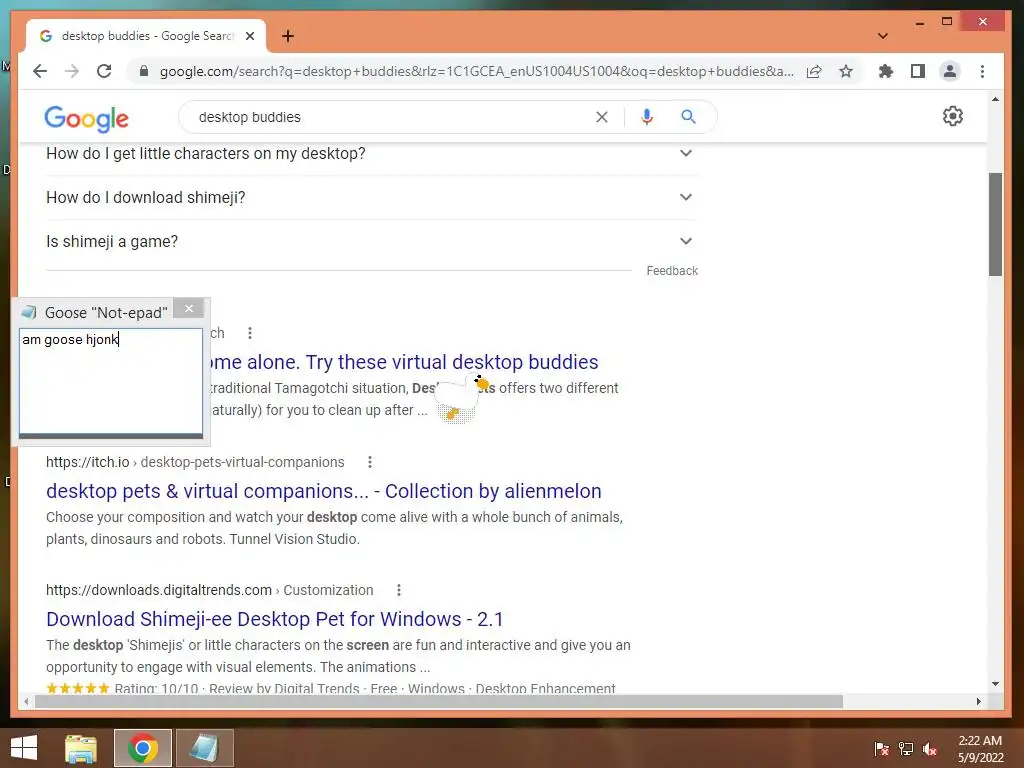Click the itch.io result URL text
Viewport: 1024px width, 768px height.
coord(195,462)
